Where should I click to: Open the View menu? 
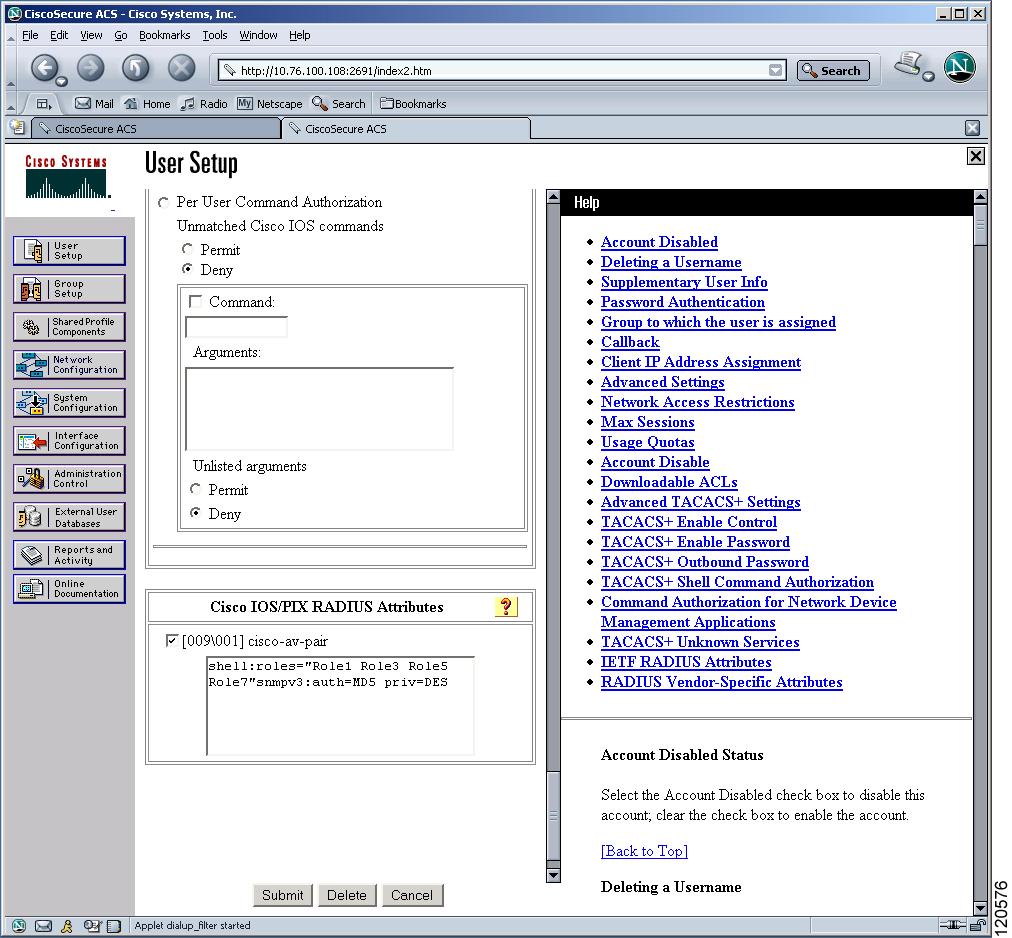coord(91,35)
